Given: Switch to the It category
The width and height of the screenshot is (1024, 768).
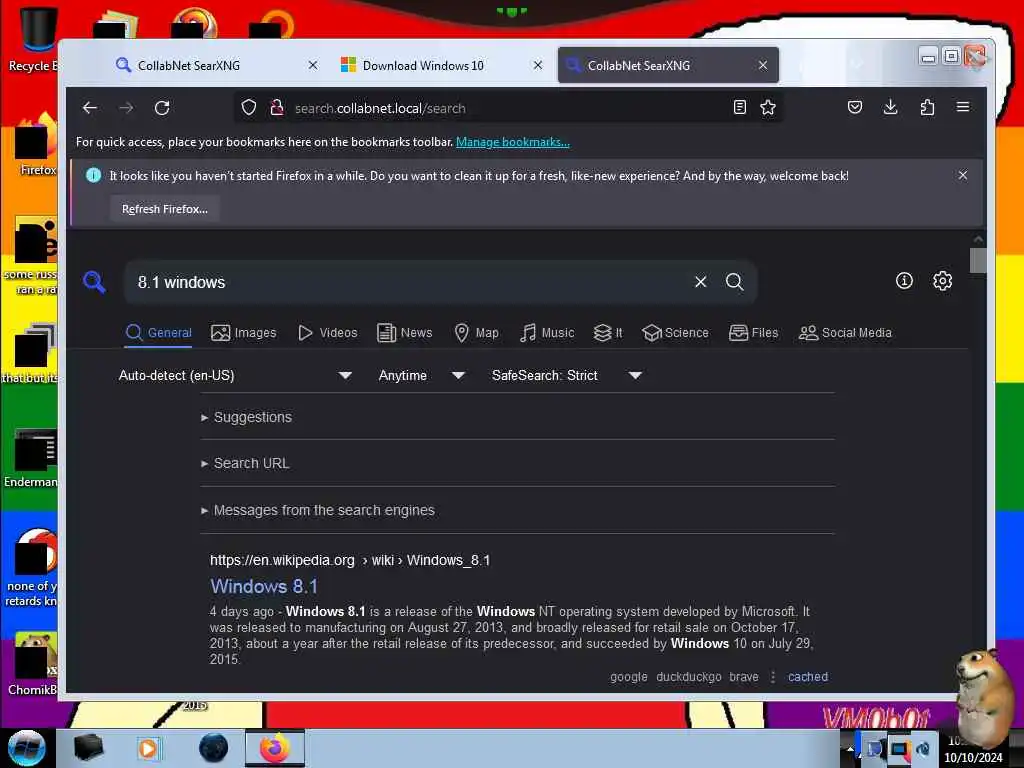Looking at the screenshot, I should [608, 333].
